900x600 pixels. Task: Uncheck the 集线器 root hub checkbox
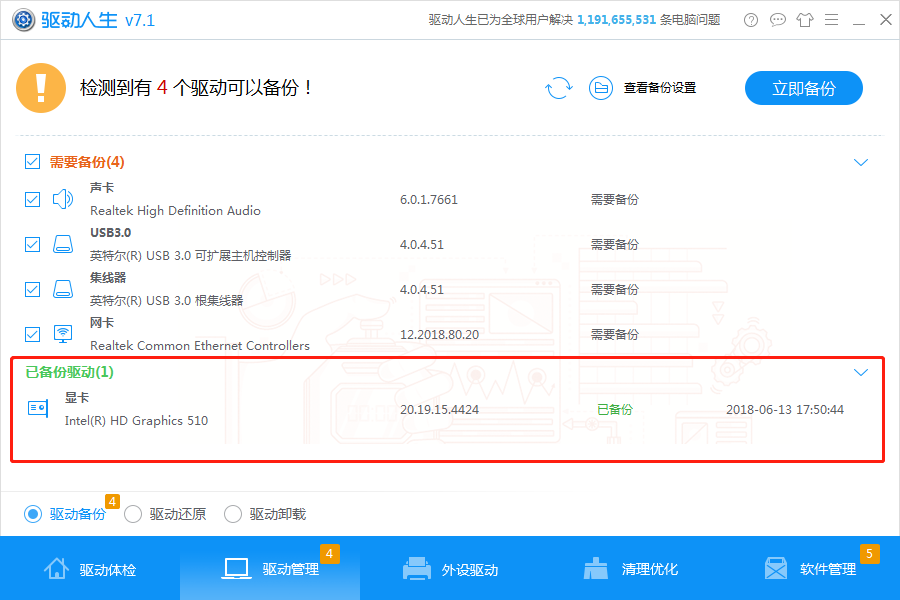pos(31,289)
